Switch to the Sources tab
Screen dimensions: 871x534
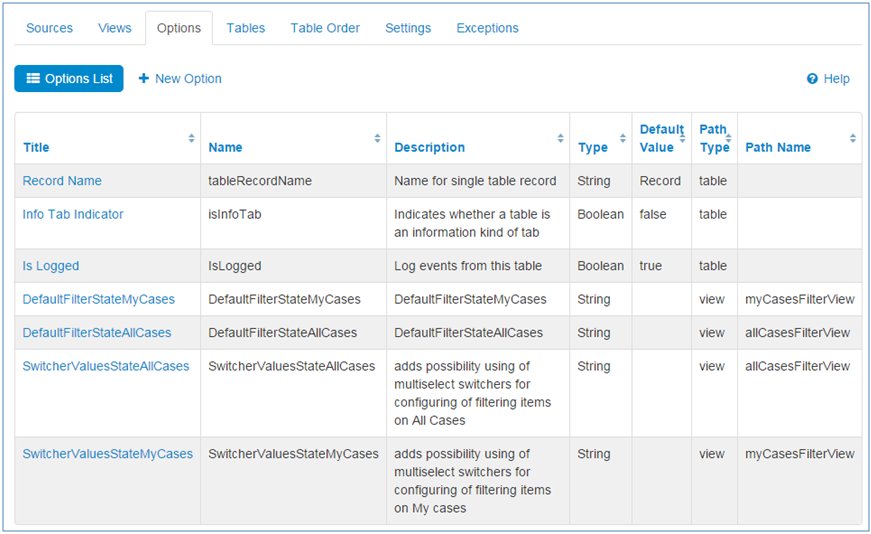49,28
